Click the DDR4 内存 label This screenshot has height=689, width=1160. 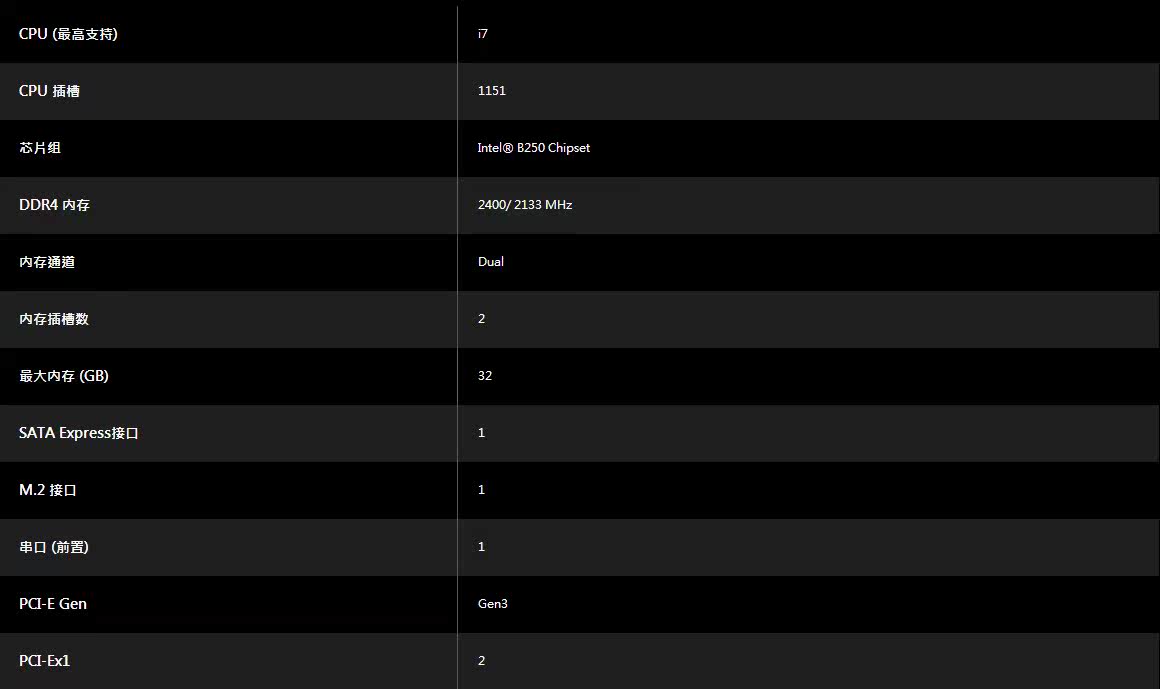[54, 205]
